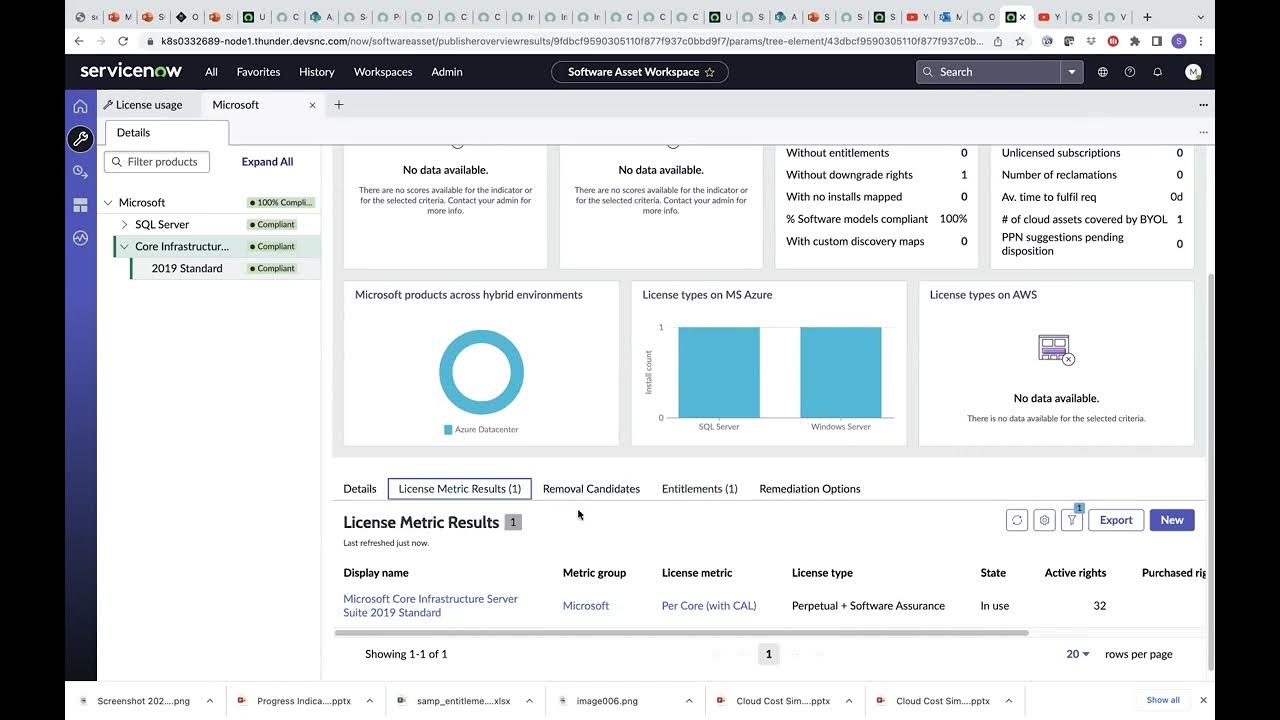Reload the page in the browser
This screenshot has height=720, width=1280.
click(x=123, y=42)
